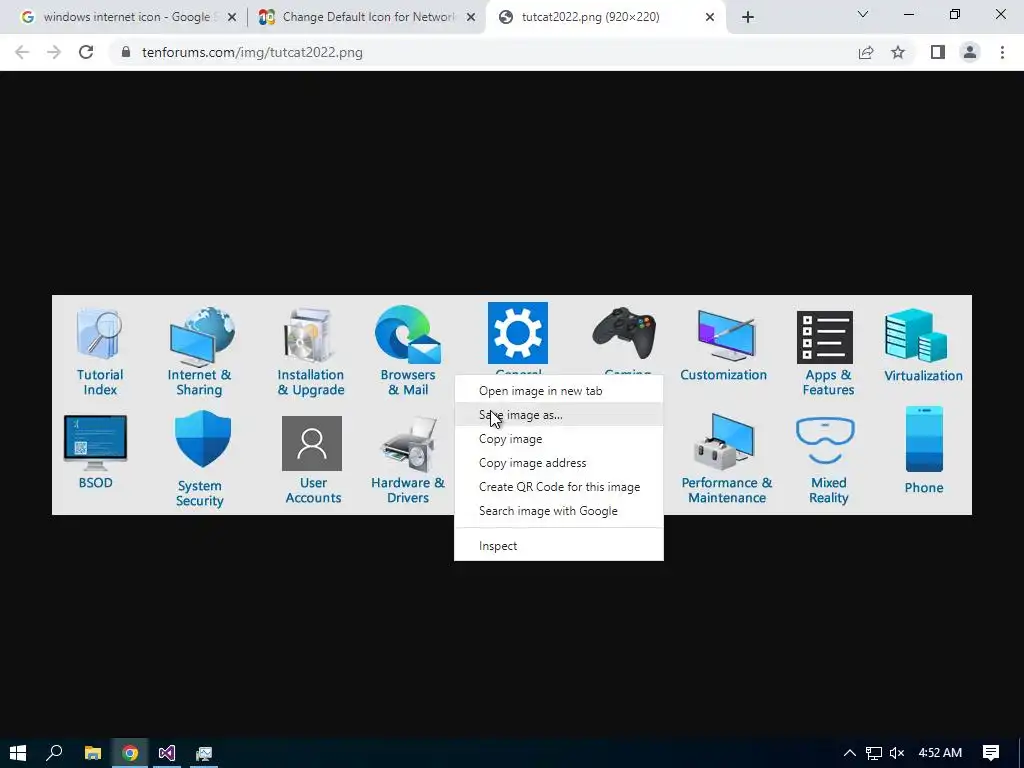This screenshot has width=1024, height=768.
Task: Open a new tab with plus button
Action: (x=748, y=18)
